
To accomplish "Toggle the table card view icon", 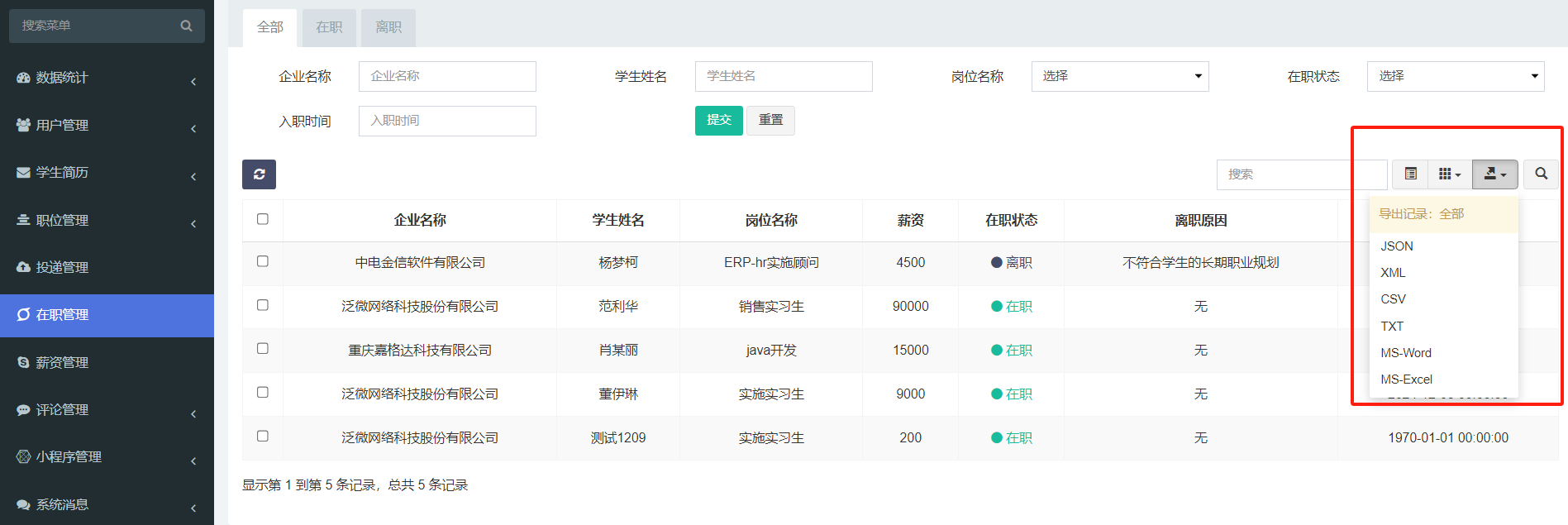I will coord(1410,174).
